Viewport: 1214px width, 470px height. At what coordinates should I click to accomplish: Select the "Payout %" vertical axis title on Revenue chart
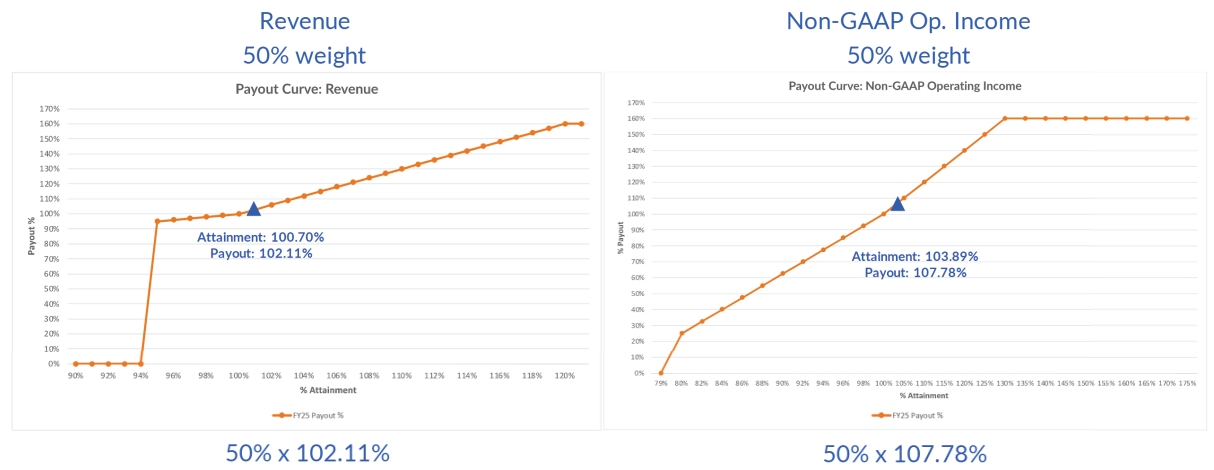(x=33, y=236)
